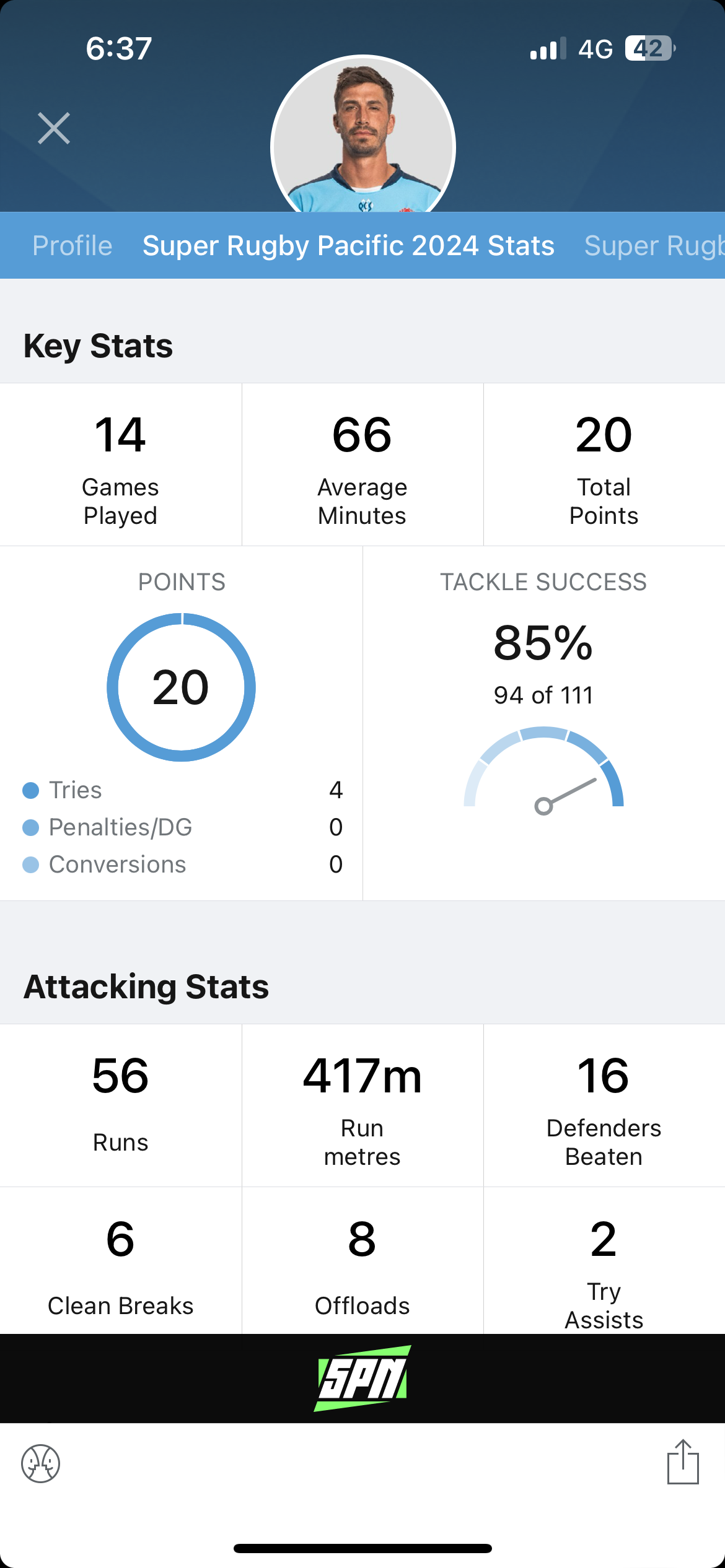Tap the Run metres stat tile
The image size is (725, 1568).
pos(362,1105)
